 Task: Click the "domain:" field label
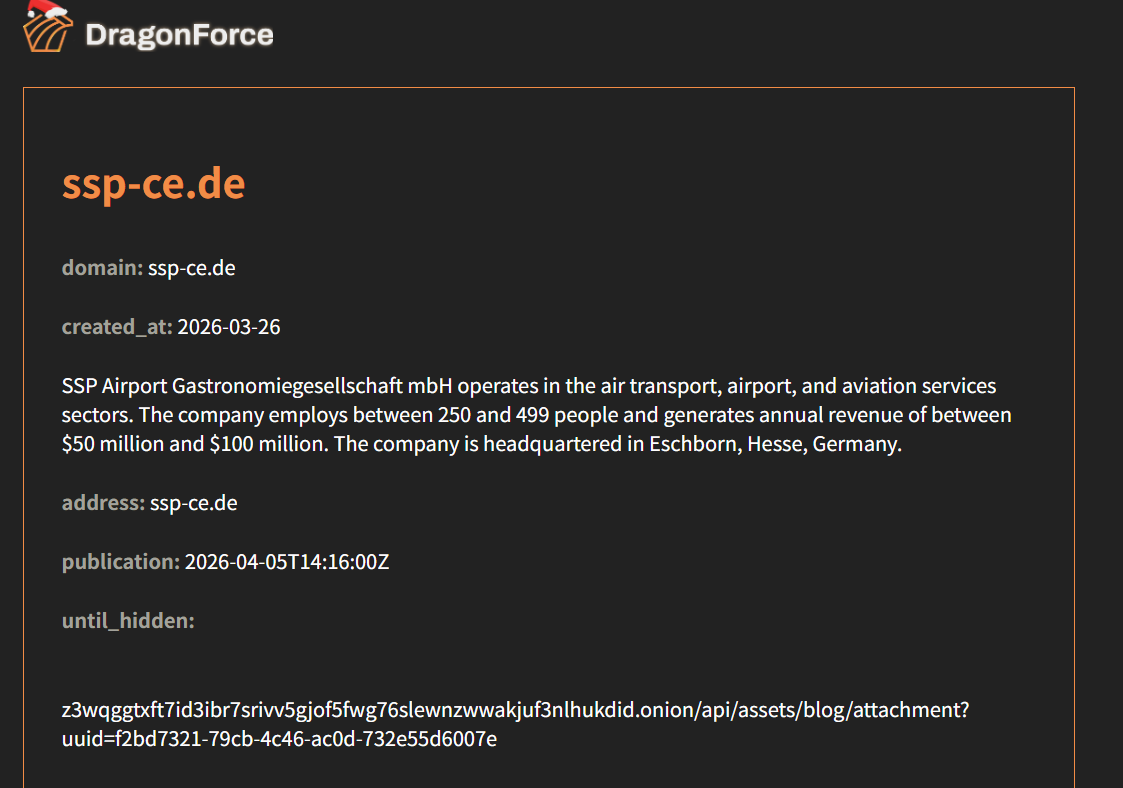pyautogui.click(x=102, y=268)
